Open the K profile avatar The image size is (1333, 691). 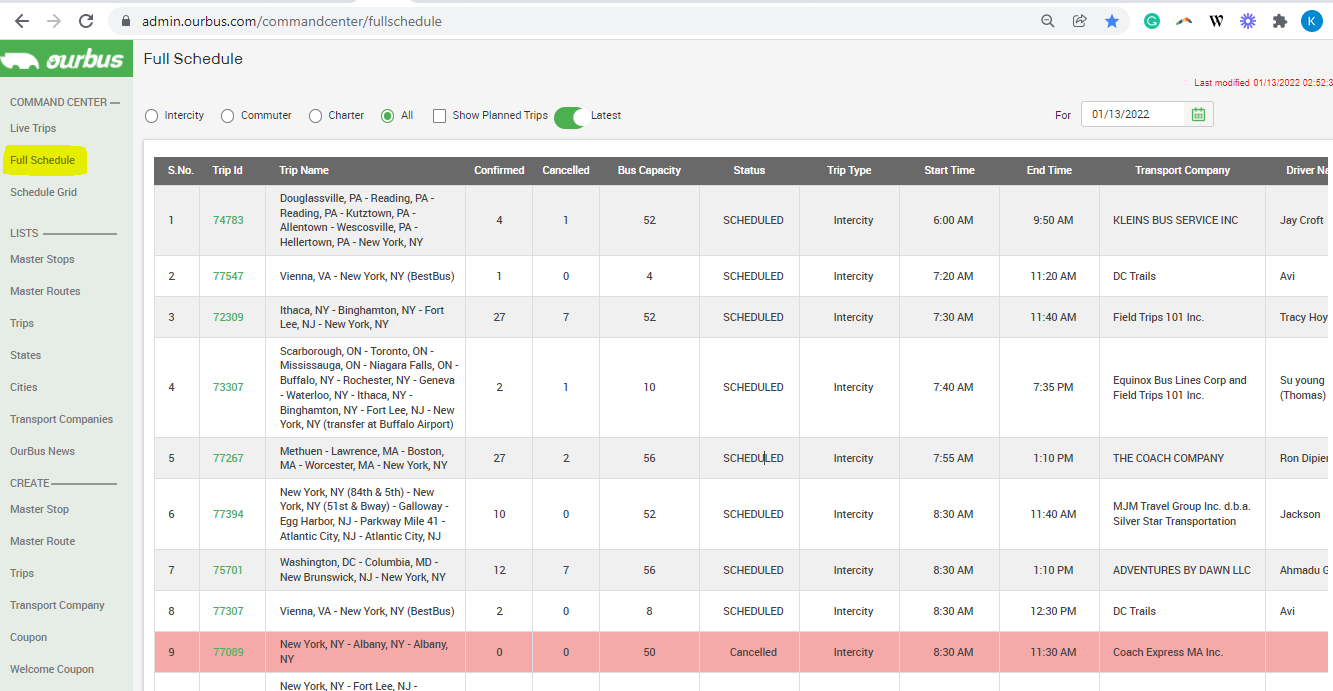[x=1311, y=21]
